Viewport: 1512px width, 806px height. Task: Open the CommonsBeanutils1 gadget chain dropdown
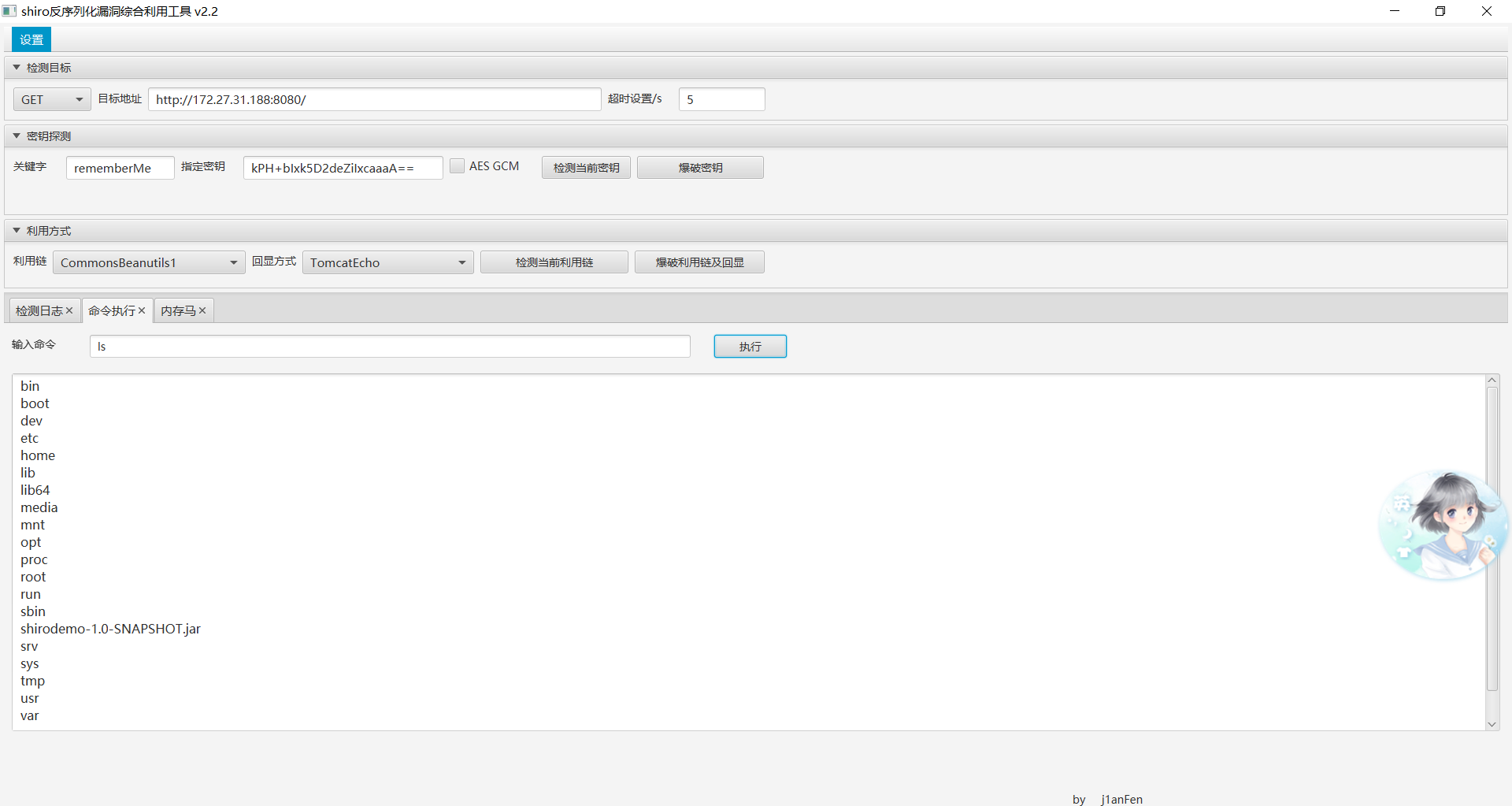coord(149,262)
